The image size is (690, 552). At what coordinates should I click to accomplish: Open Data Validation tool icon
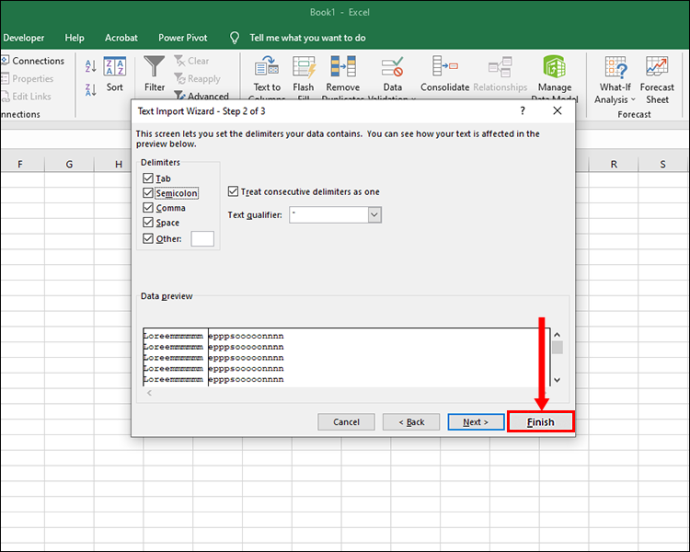coord(392,66)
